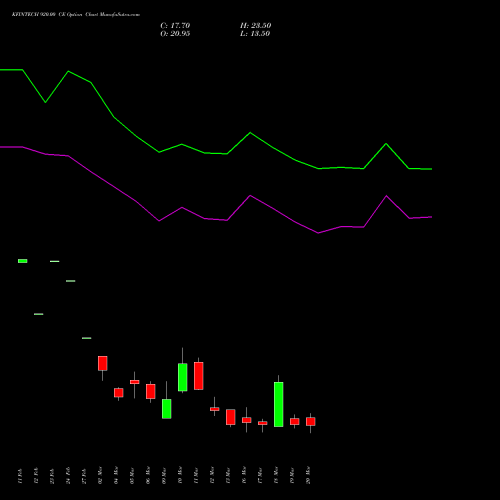Select the low value 'L: 13.50'
Image resolution: width=500 pixels, height=500 pixels.
coord(255,34)
